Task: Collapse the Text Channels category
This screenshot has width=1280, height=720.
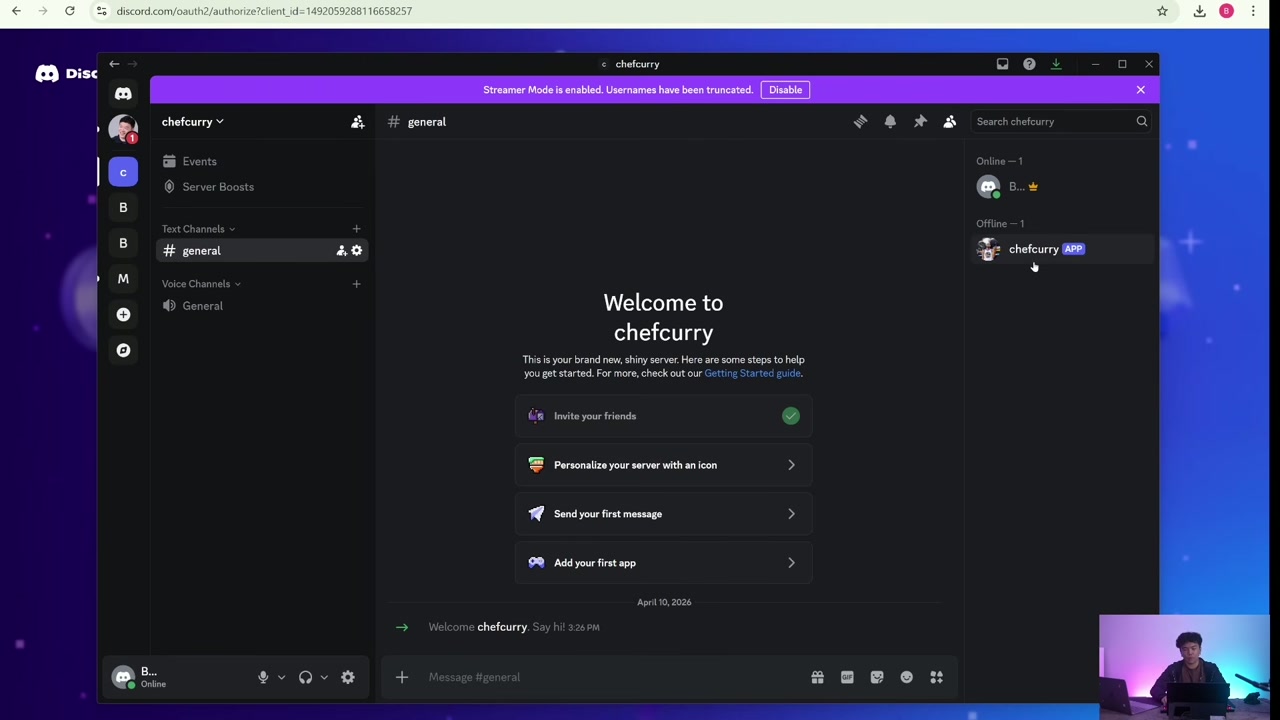Action: pos(199,229)
